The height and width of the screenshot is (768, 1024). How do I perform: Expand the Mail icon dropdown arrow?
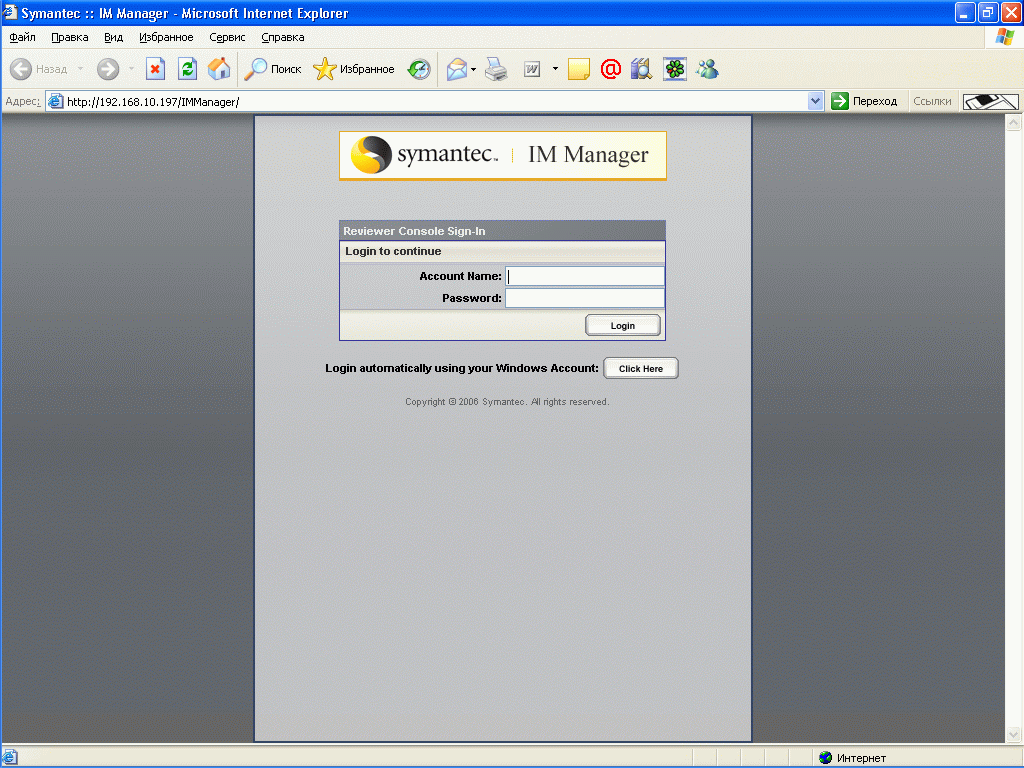(473, 69)
